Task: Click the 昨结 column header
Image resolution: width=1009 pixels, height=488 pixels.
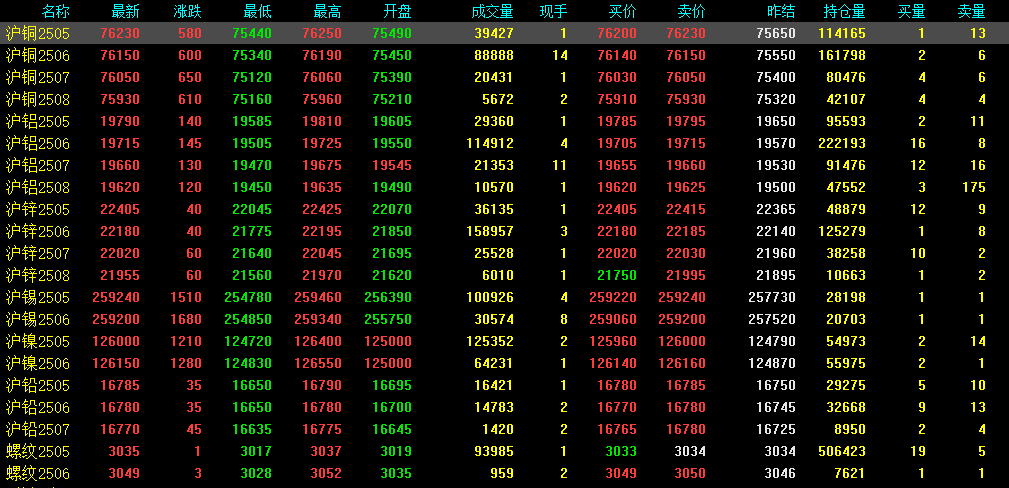Action: click(x=781, y=11)
